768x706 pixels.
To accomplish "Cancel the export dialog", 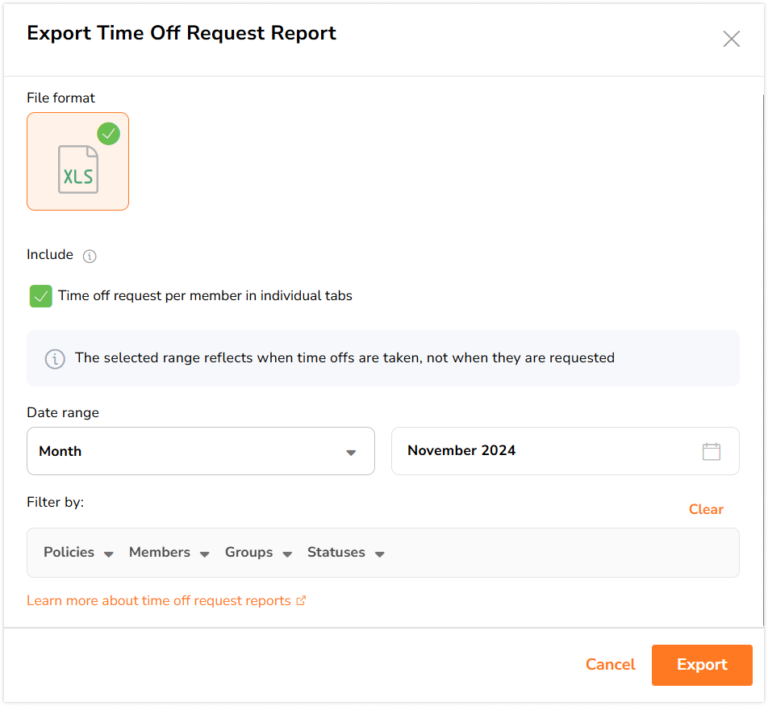I will [x=610, y=665].
